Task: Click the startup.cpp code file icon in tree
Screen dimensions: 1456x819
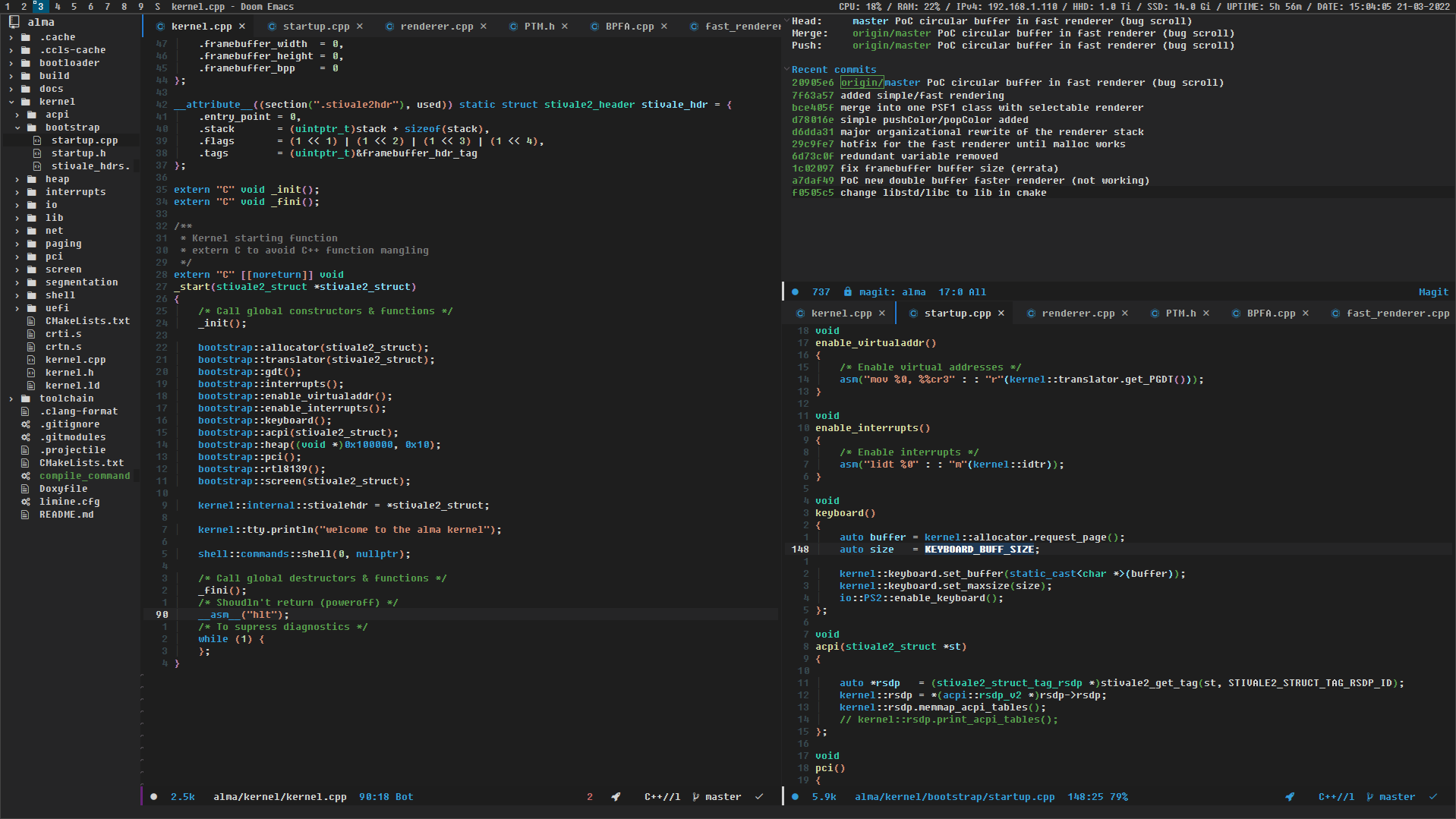Action: (x=37, y=140)
